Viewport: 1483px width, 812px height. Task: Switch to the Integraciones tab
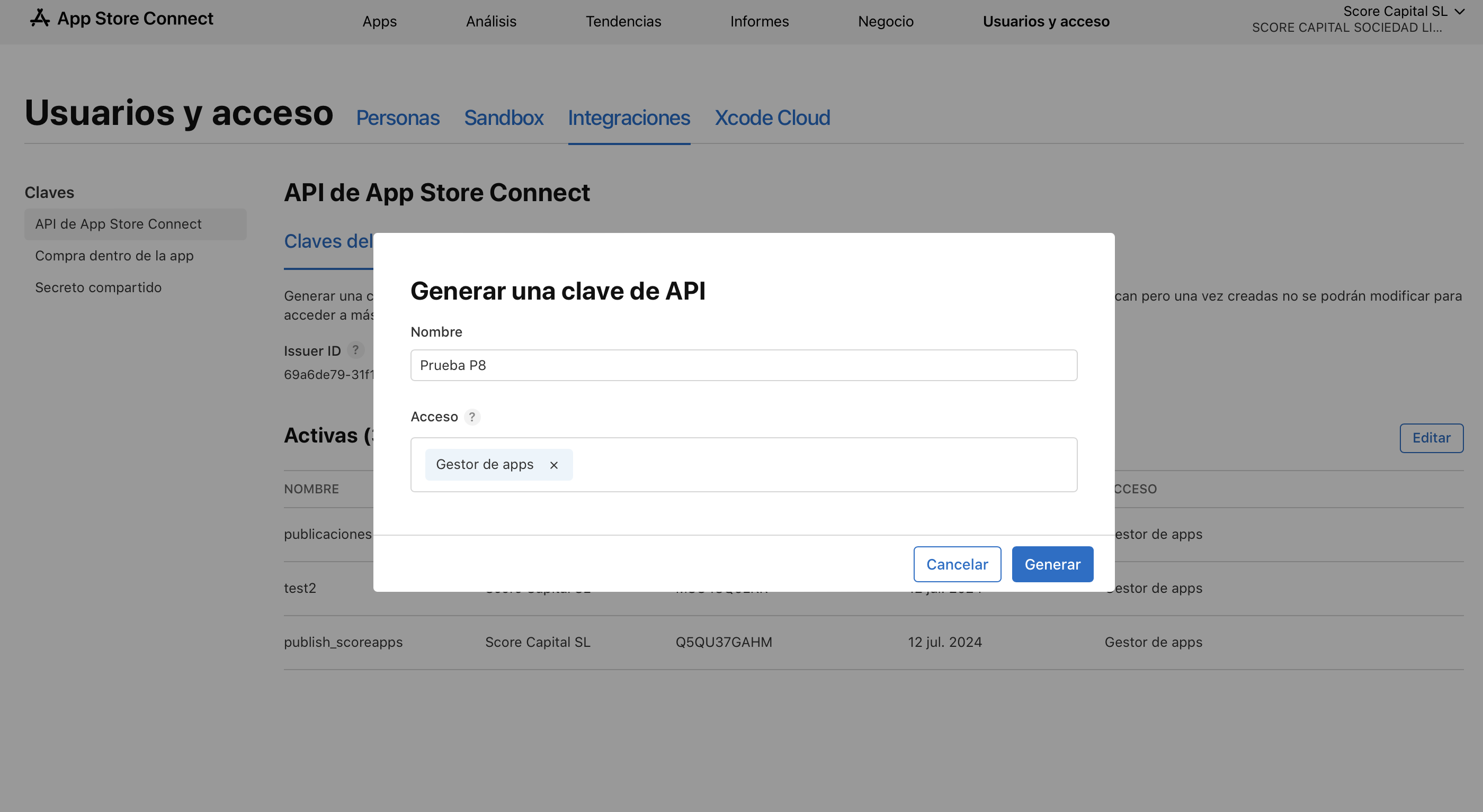pos(629,118)
